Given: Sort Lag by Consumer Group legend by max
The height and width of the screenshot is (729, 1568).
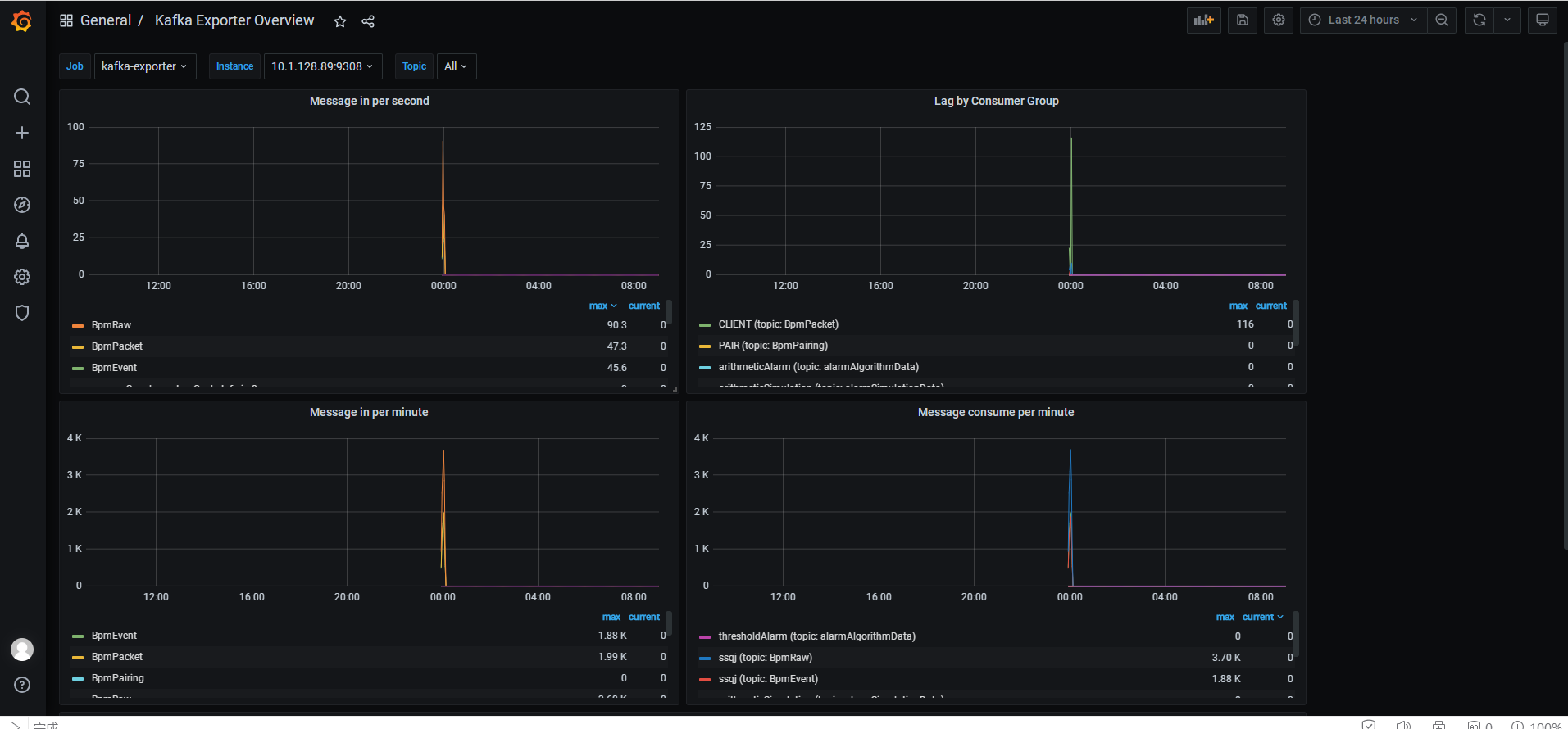Looking at the screenshot, I should (1238, 306).
